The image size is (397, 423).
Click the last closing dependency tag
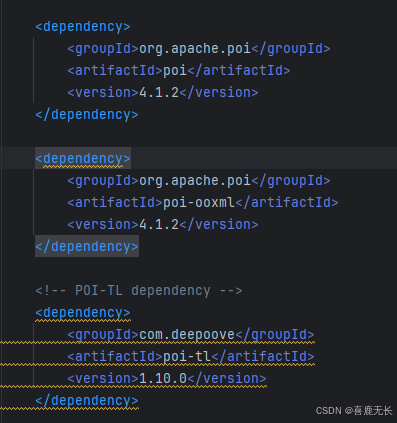(87, 401)
